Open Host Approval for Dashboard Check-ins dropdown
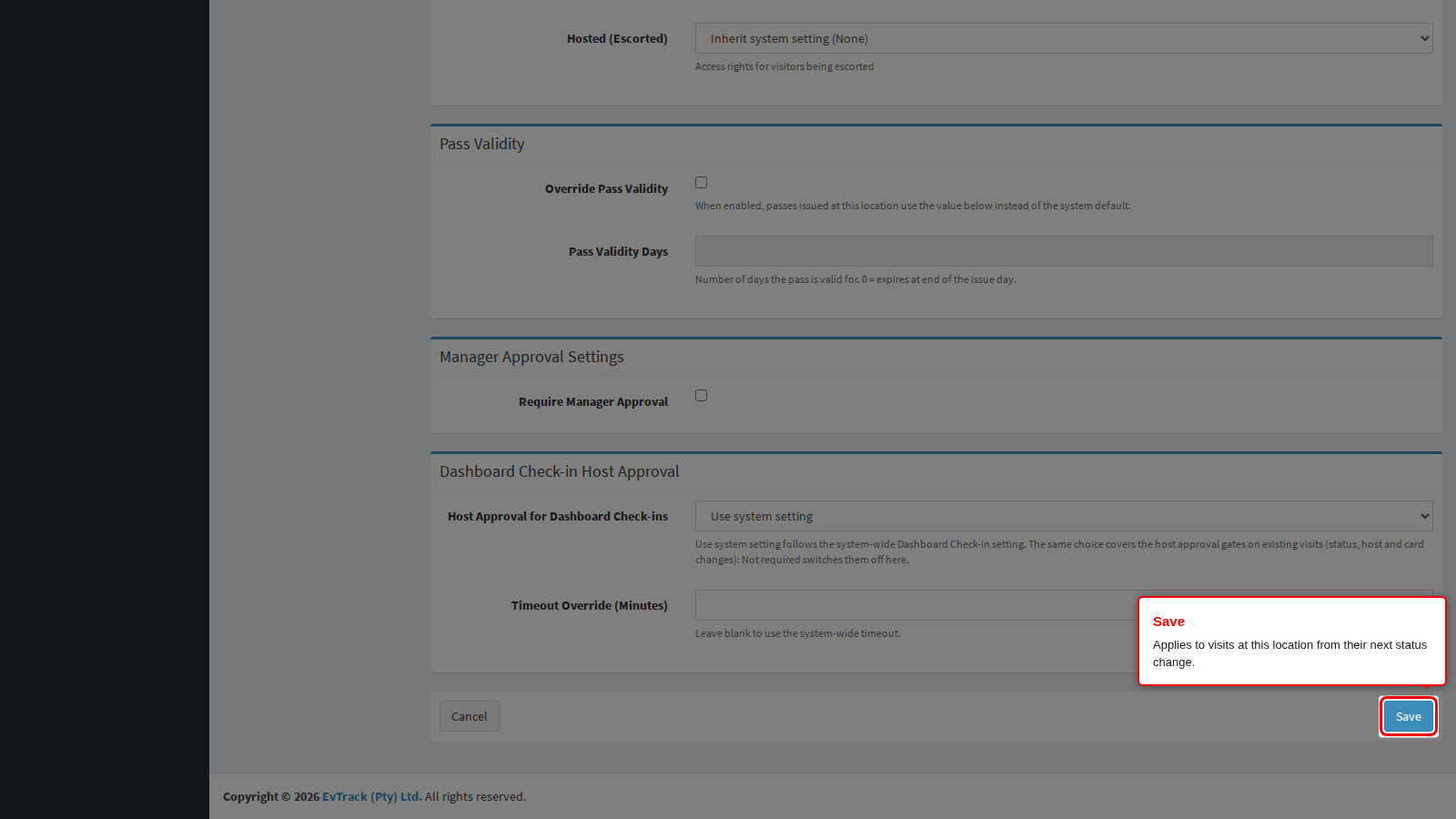 point(1064,516)
